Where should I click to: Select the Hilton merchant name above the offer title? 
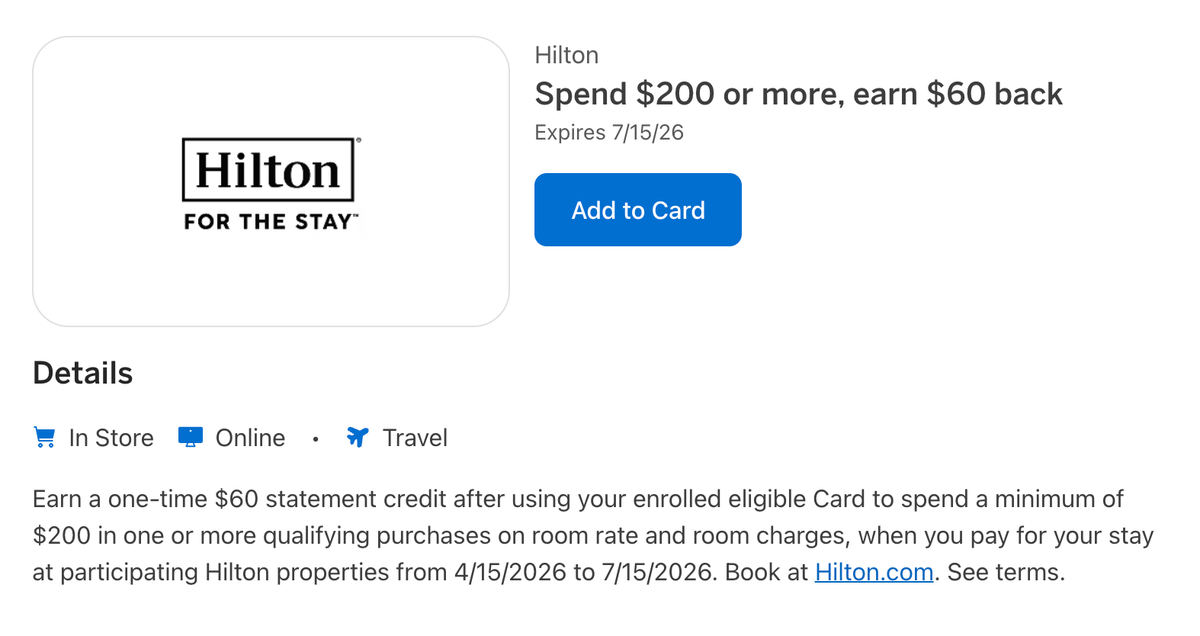(566, 55)
